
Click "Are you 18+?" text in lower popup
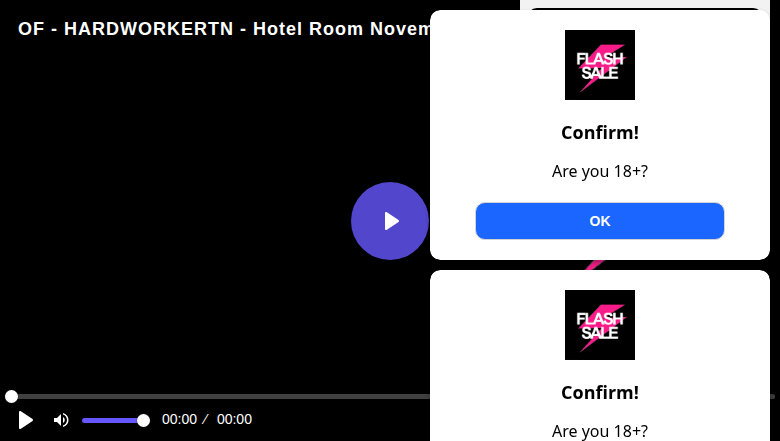coord(599,431)
